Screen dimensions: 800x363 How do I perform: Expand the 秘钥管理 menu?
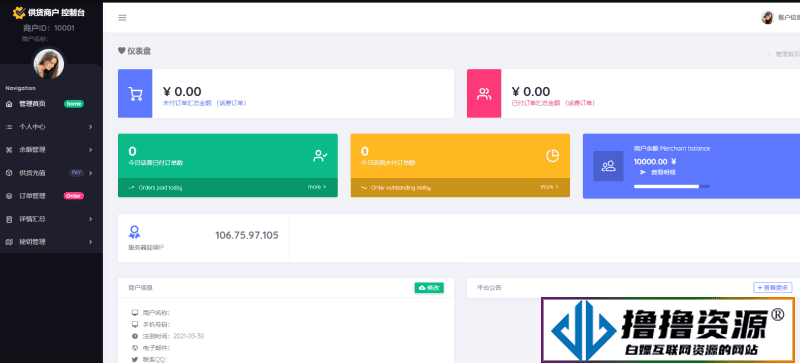[x=49, y=241]
